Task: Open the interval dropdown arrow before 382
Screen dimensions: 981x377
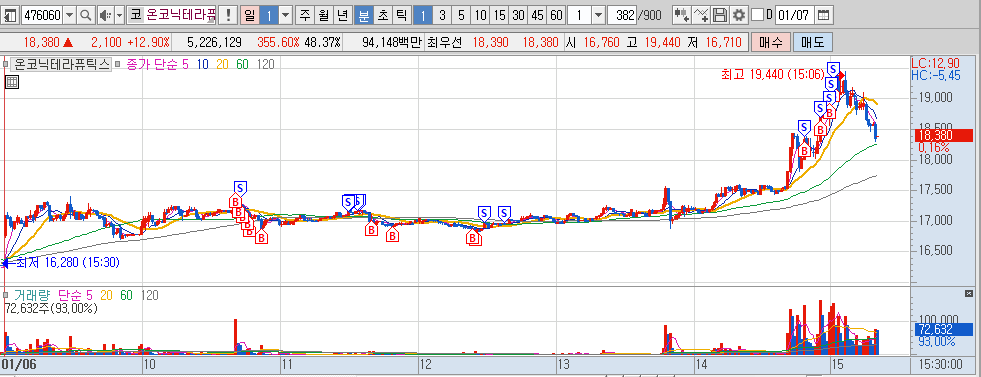Action: [x=598, y=14]
